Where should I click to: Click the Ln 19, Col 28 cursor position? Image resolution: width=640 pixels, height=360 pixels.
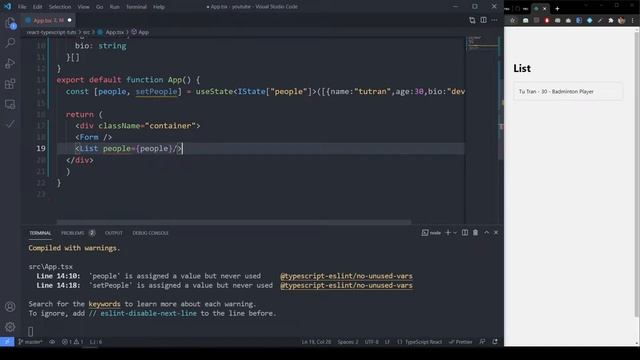[x=317, y=342]
